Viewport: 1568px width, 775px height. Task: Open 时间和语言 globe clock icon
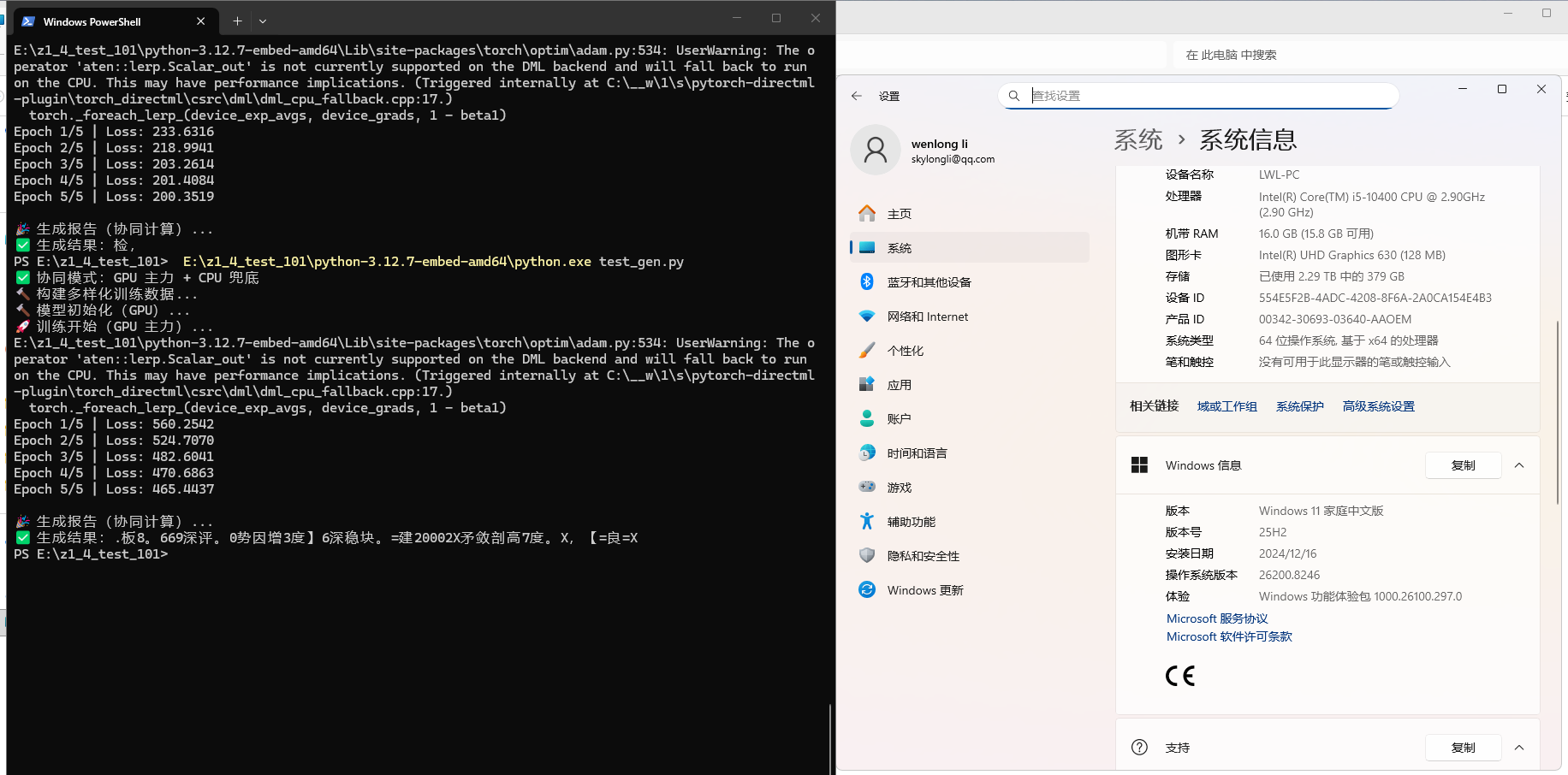[867, 453]
